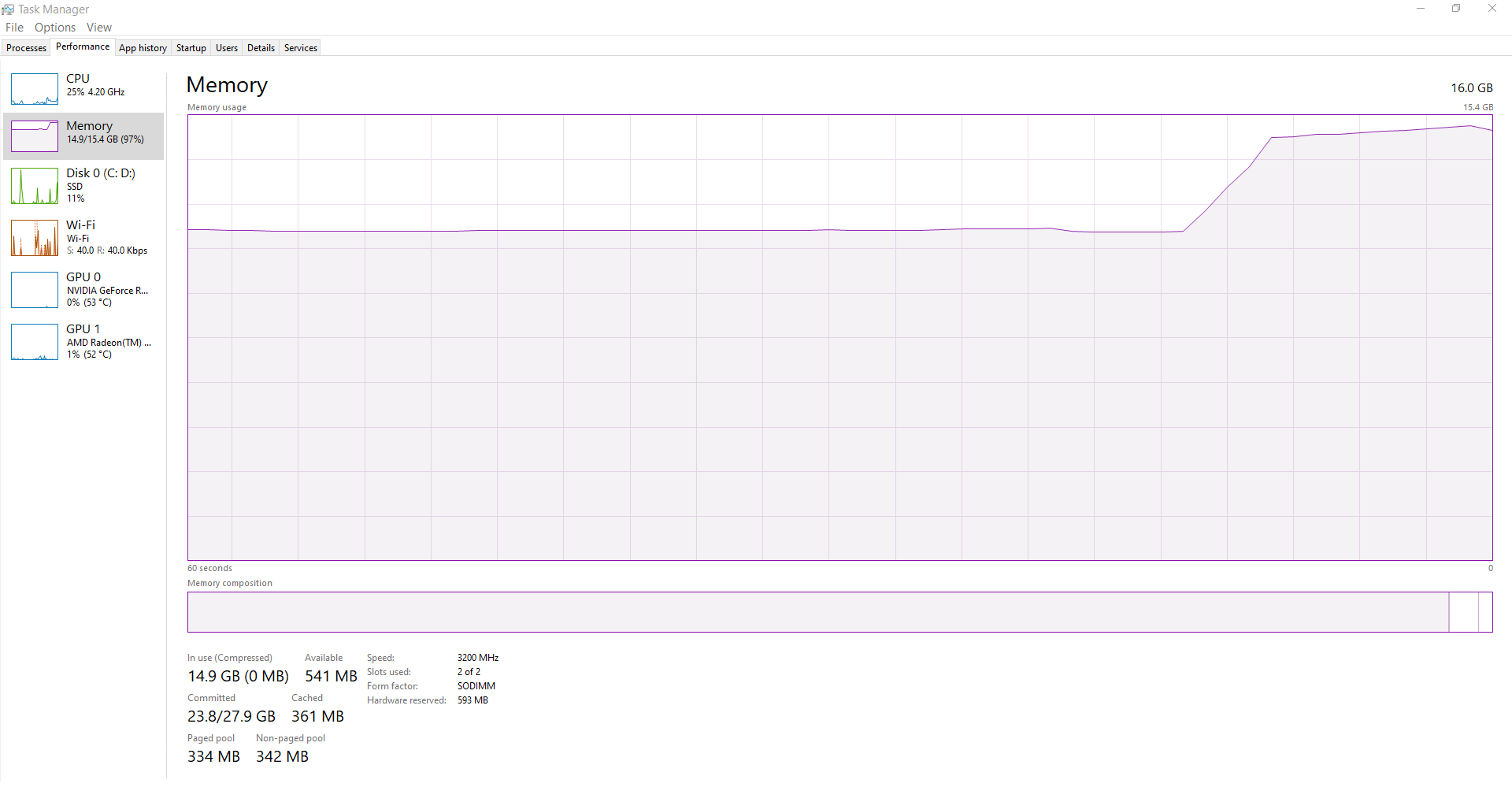Switch to the Users tab

point(226,47)
